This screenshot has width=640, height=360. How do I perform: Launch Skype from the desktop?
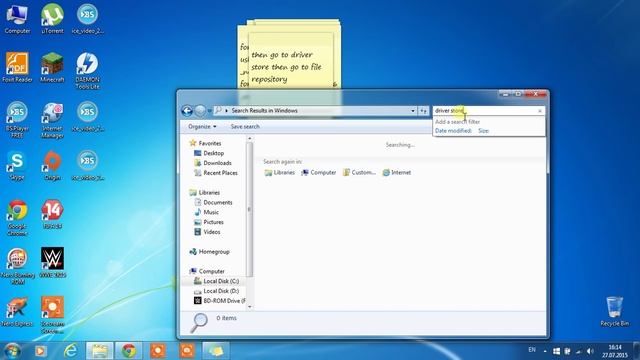[17, 166]
